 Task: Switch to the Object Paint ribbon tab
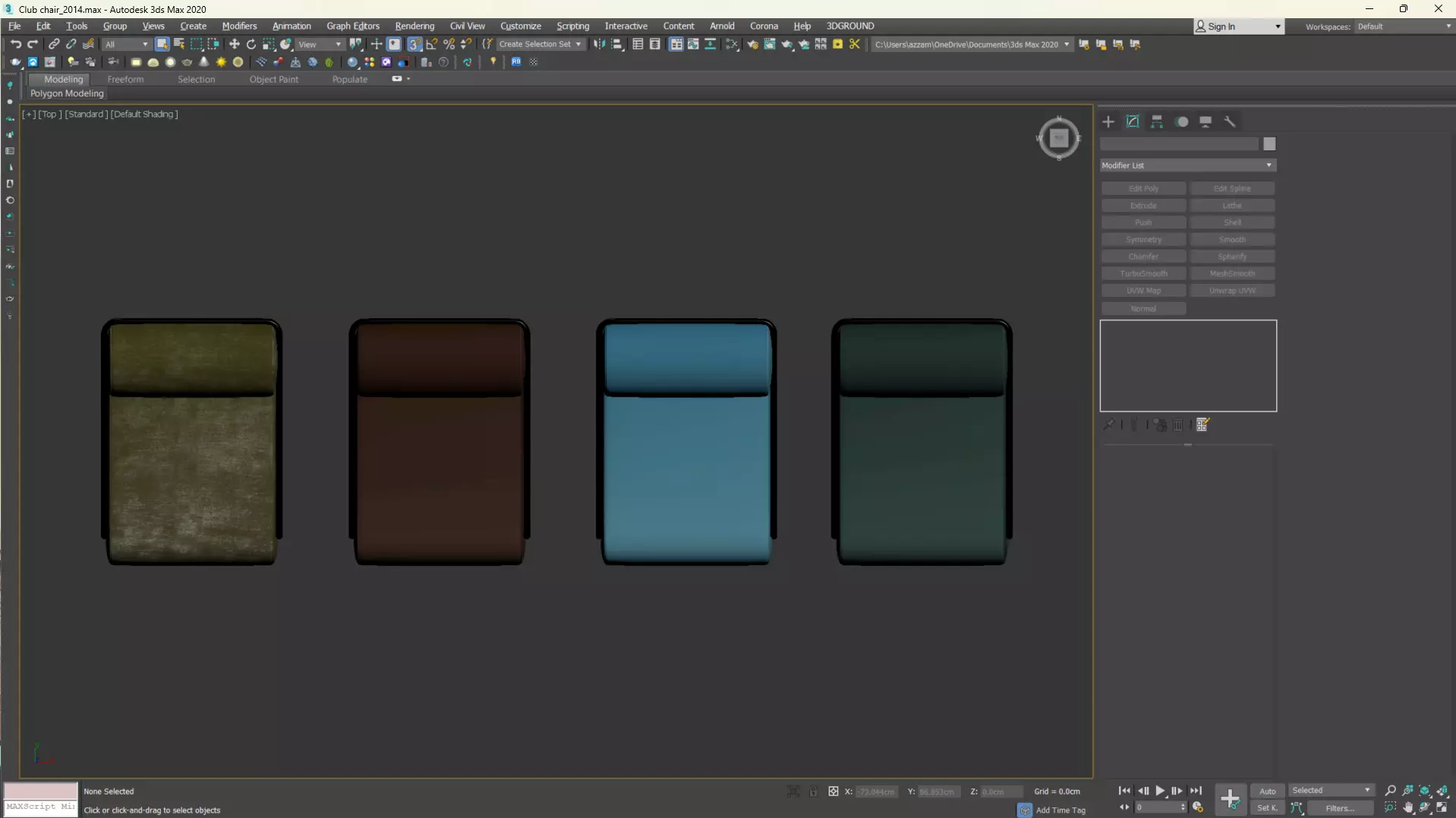tap(274, 79)
